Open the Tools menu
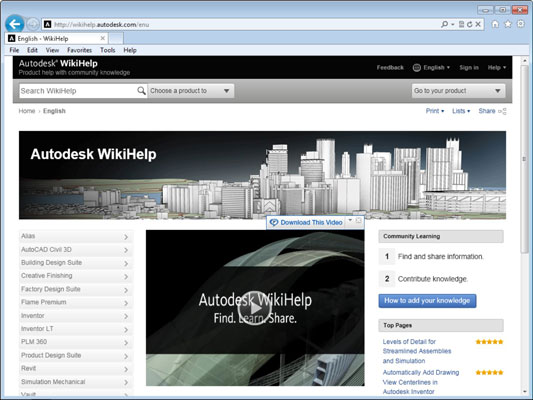 click(107, 50)
